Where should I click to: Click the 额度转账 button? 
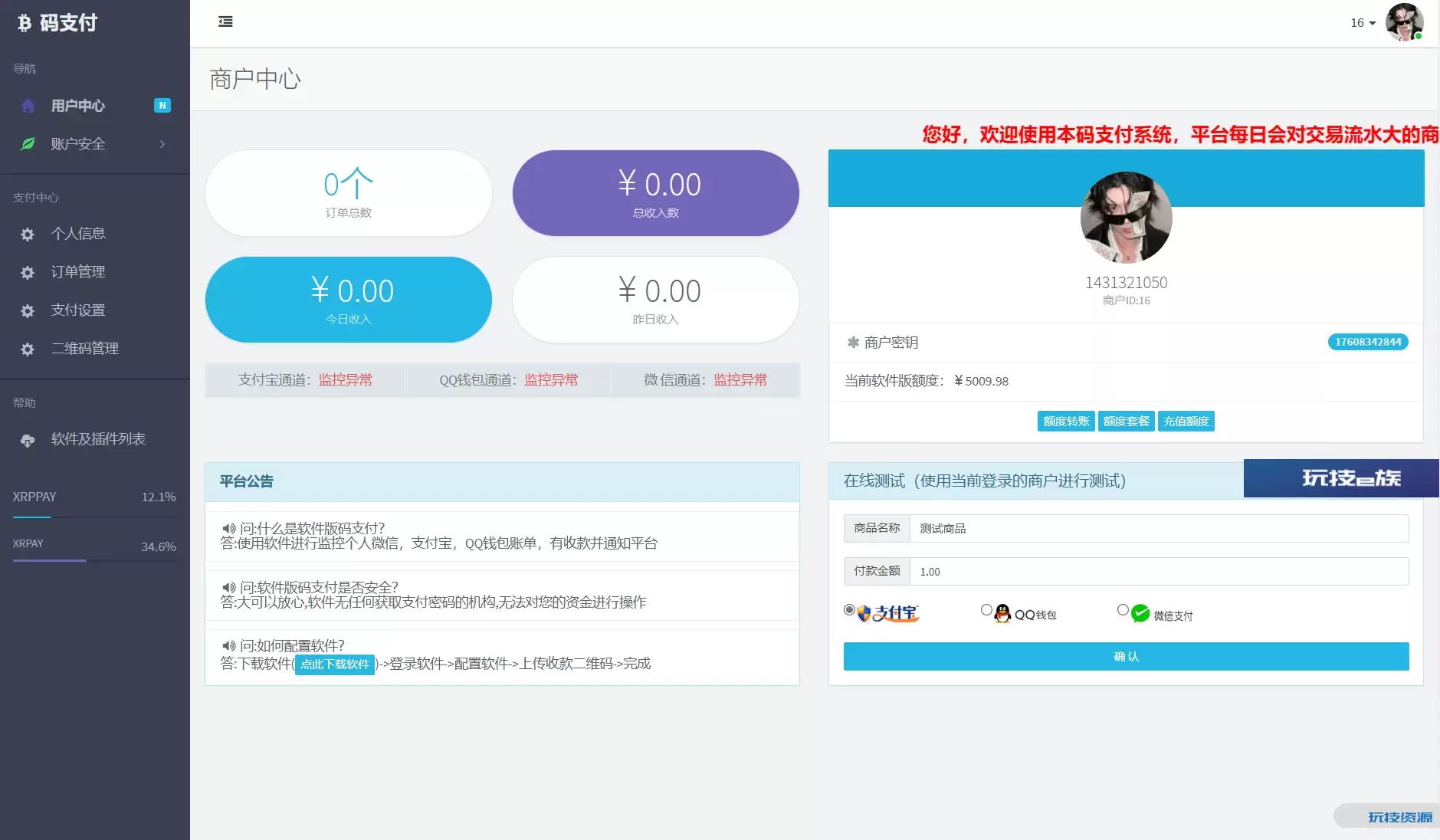point(1066,422)
